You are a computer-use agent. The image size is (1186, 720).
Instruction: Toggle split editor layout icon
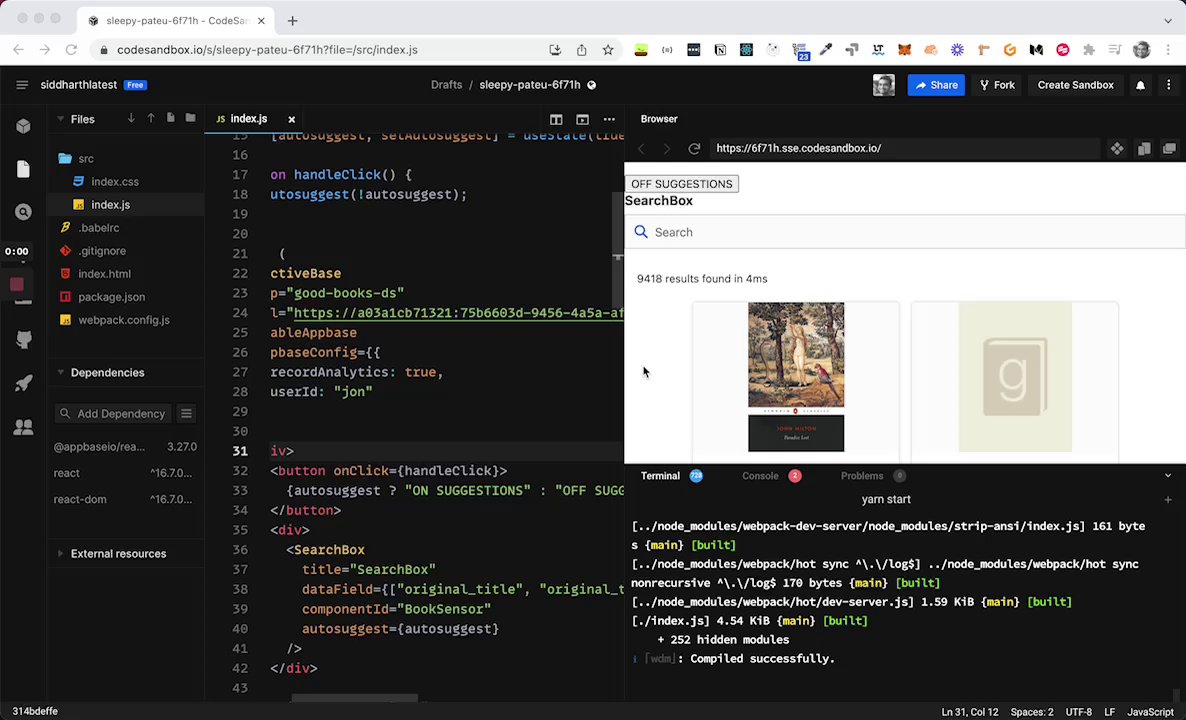click(x=556, y=119)
